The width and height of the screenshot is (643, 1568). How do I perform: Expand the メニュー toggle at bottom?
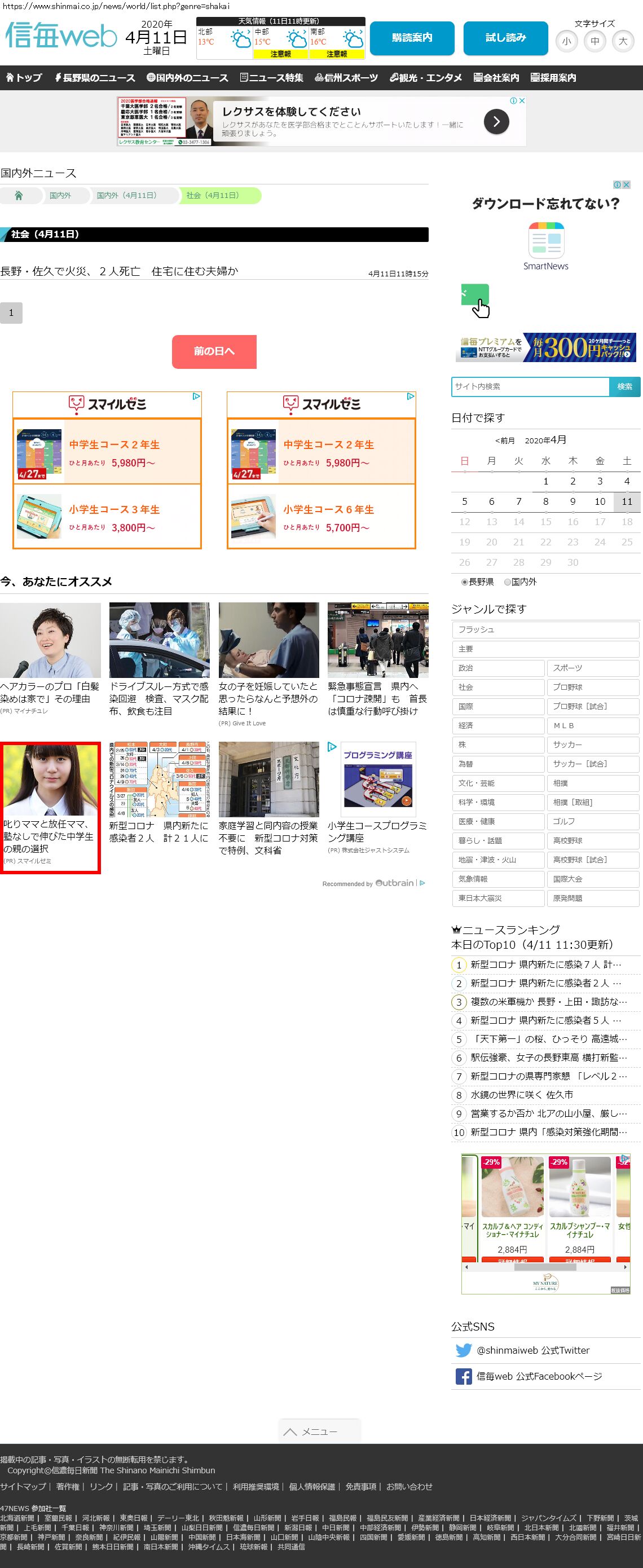coord(320,1431)
